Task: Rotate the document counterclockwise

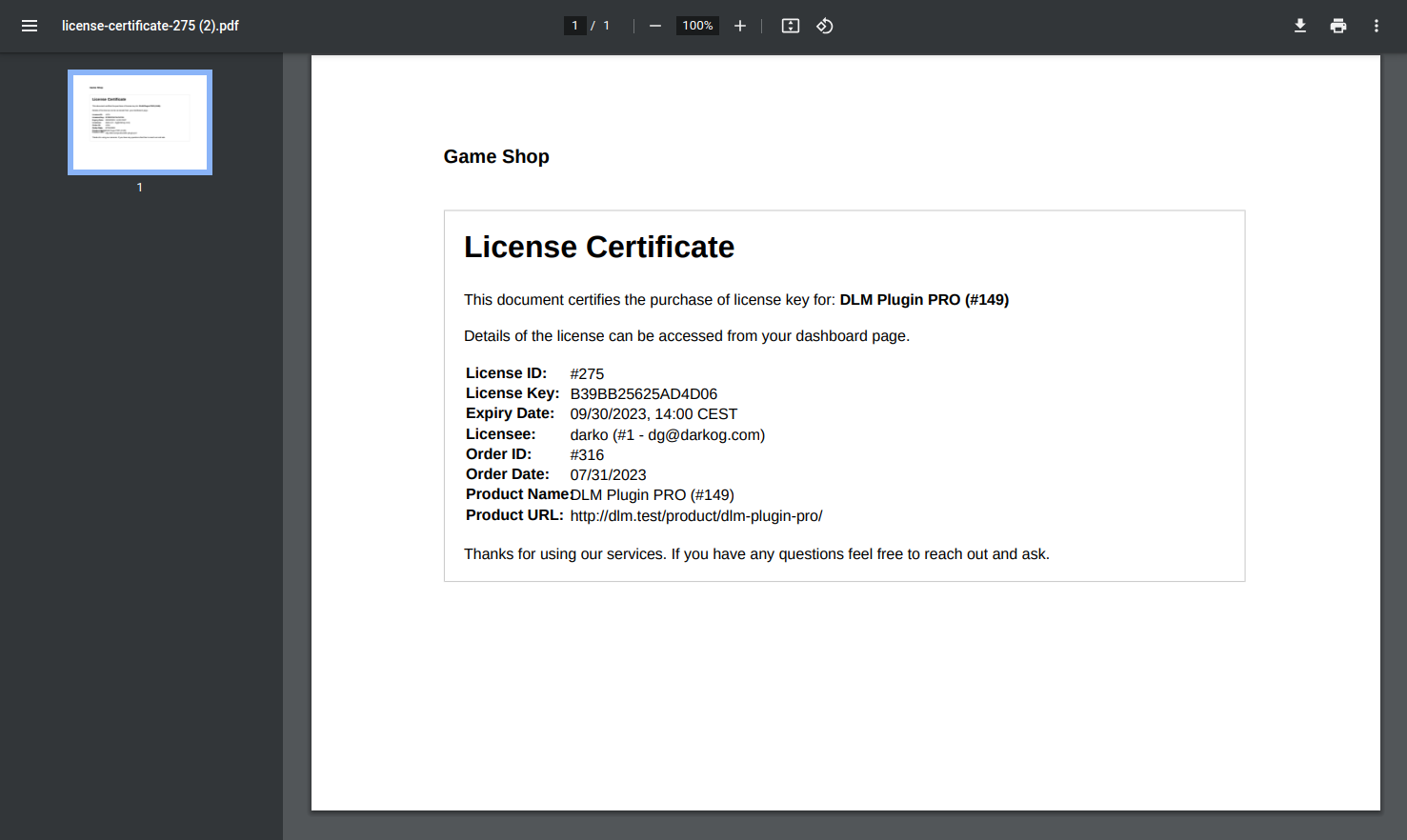Action: point(825,26)
